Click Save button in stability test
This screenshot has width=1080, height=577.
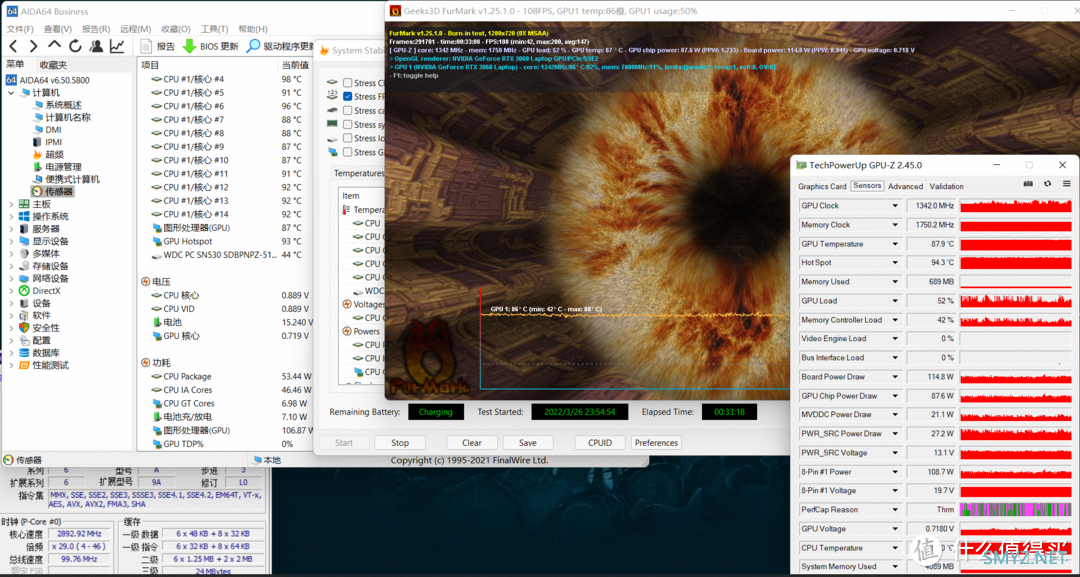point(528,443)
